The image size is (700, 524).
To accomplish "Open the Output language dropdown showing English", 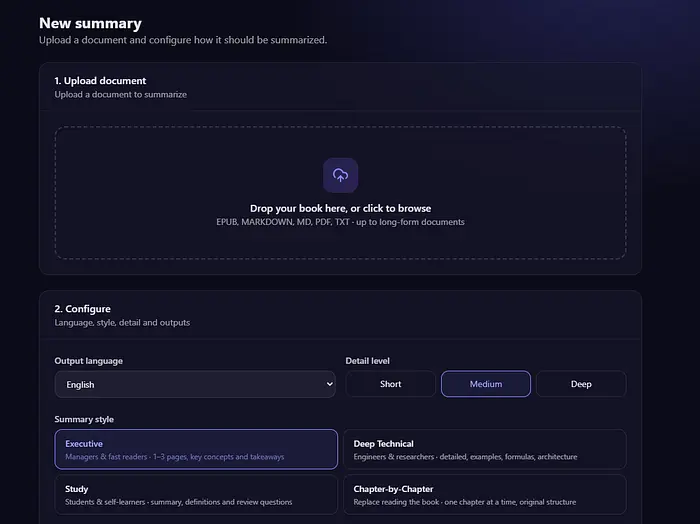I will [195, 384].
